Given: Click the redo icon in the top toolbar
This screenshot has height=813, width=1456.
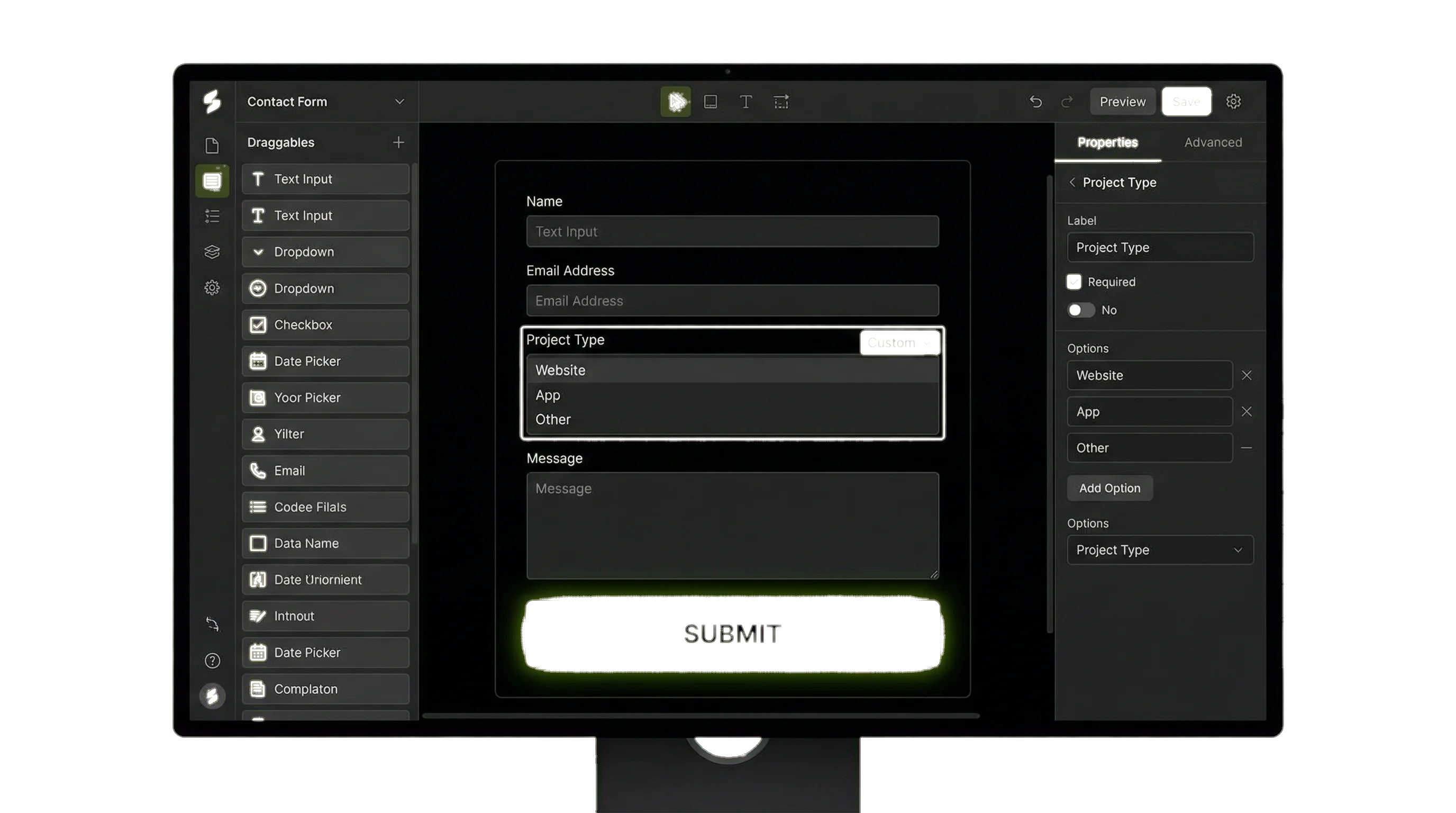Looking at the screenshot, I should 1067,102.
